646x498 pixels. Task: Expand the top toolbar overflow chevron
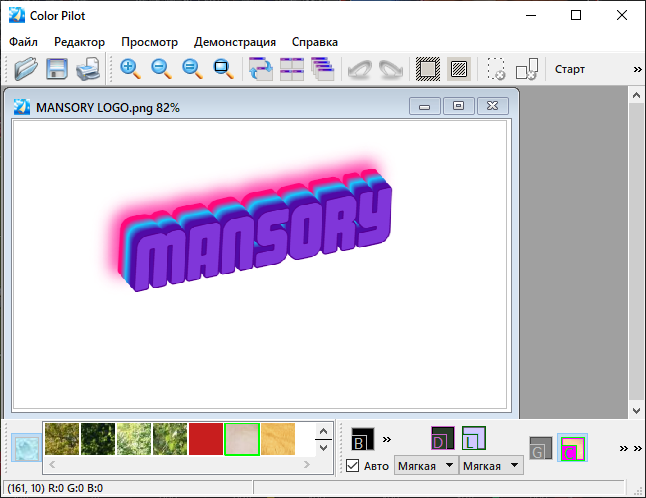click(x=637, y=69)
